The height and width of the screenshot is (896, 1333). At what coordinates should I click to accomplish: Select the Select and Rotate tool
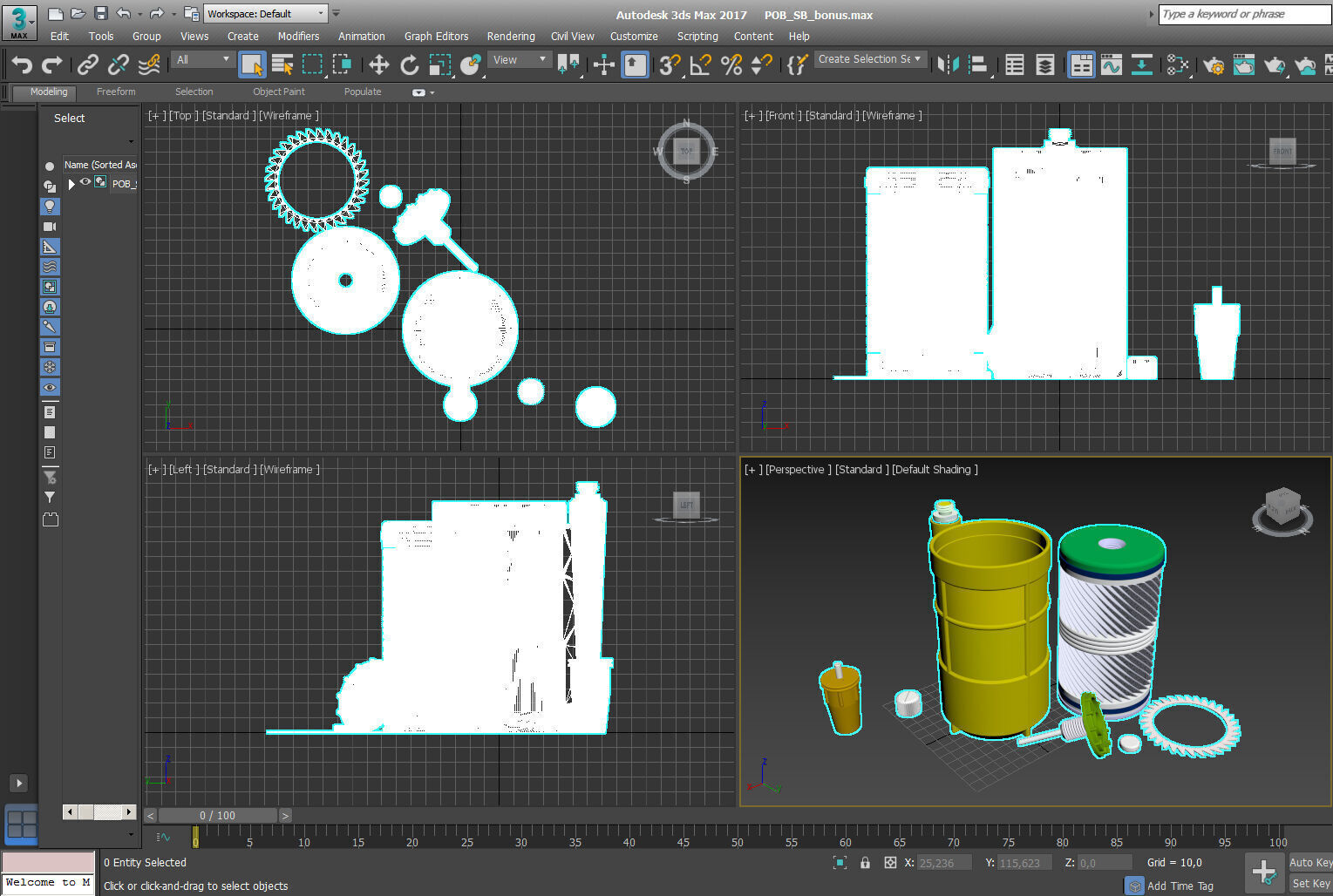[409, 64]
